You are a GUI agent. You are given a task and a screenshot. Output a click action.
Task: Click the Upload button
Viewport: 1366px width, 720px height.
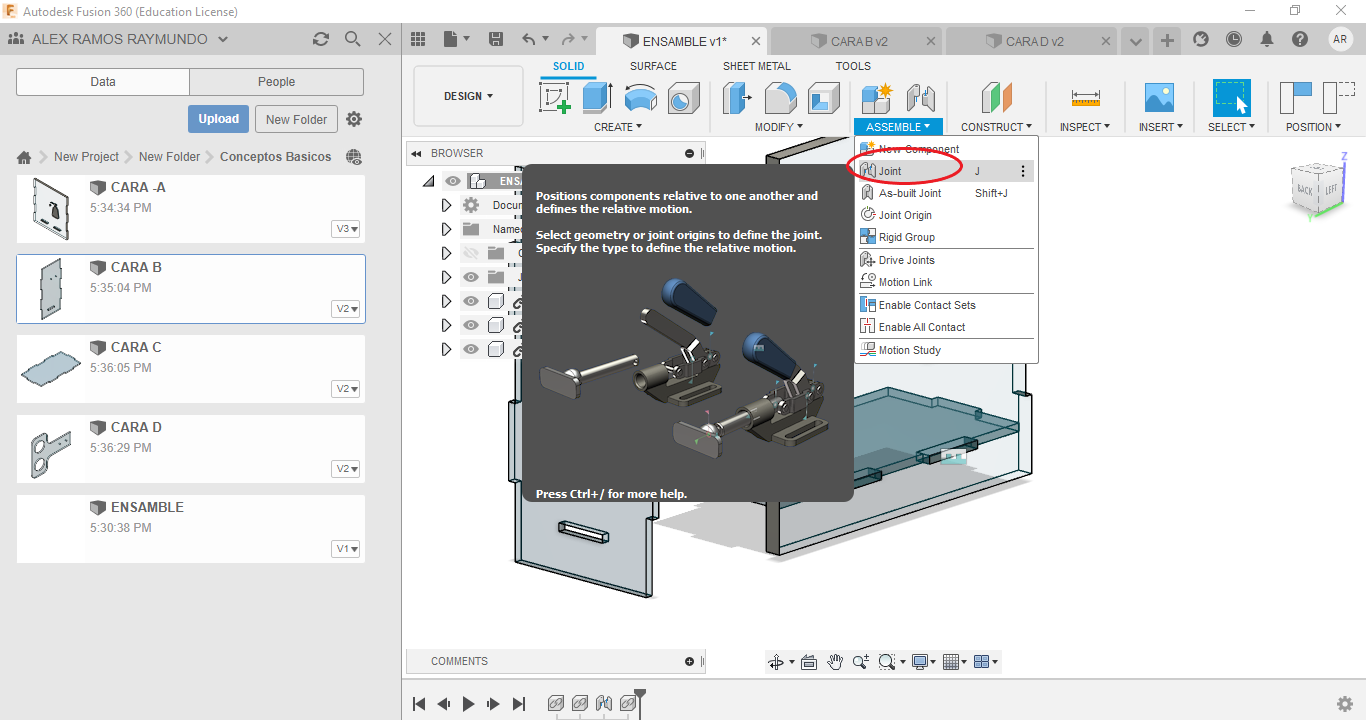tap(218, 119)
